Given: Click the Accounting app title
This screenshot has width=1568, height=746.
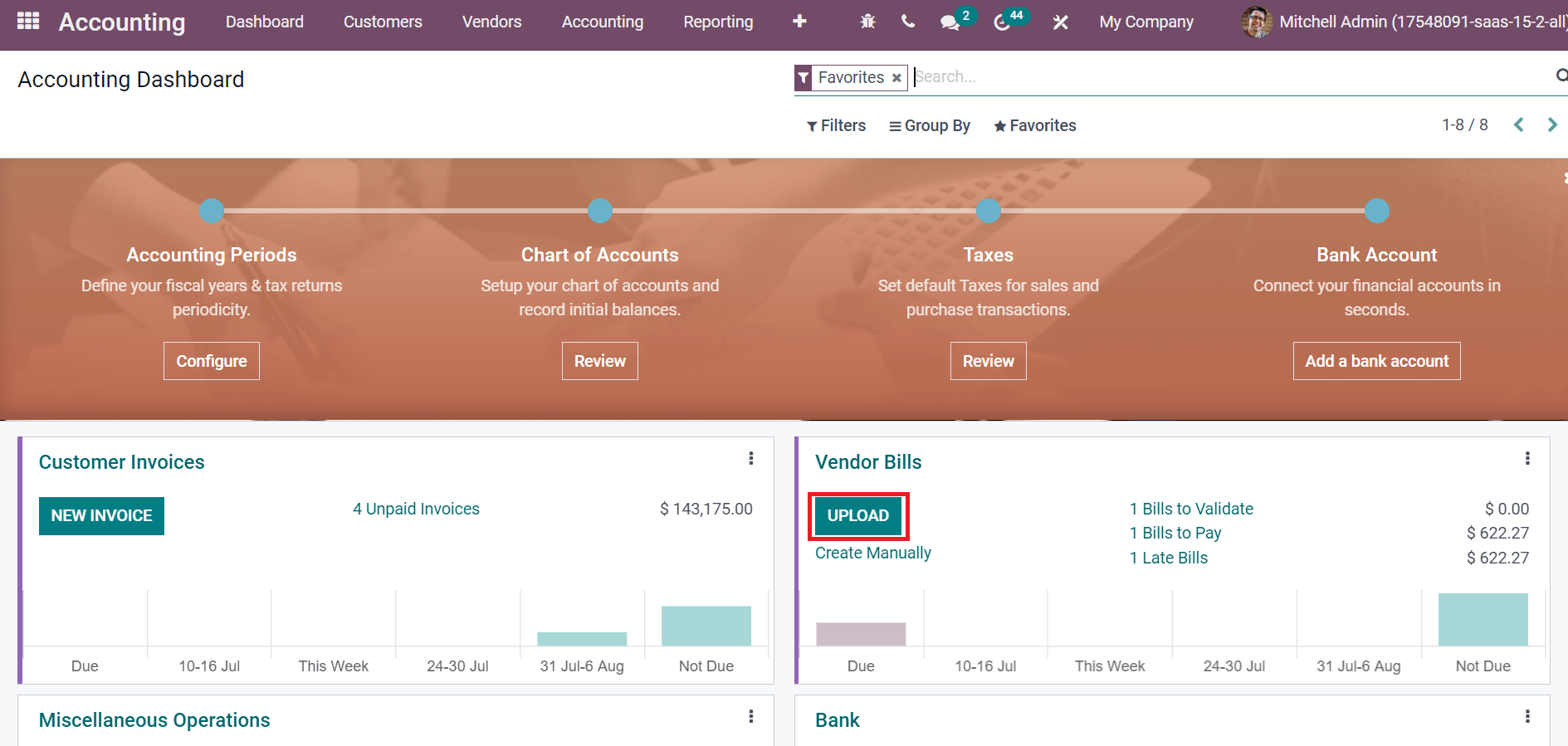Looking at the screenshot, I should point(122,22).
